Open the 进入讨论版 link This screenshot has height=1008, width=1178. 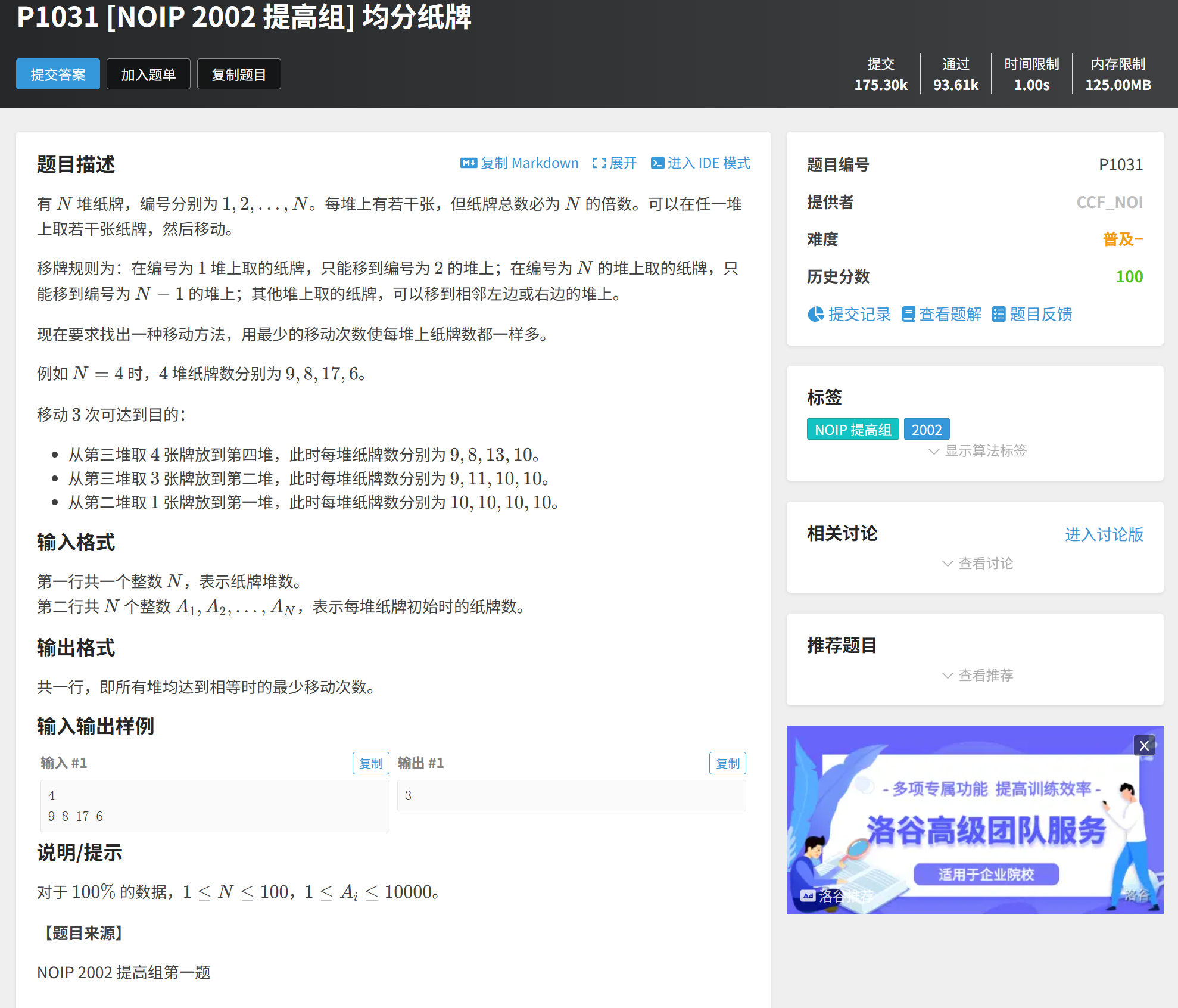(1104, 534)
